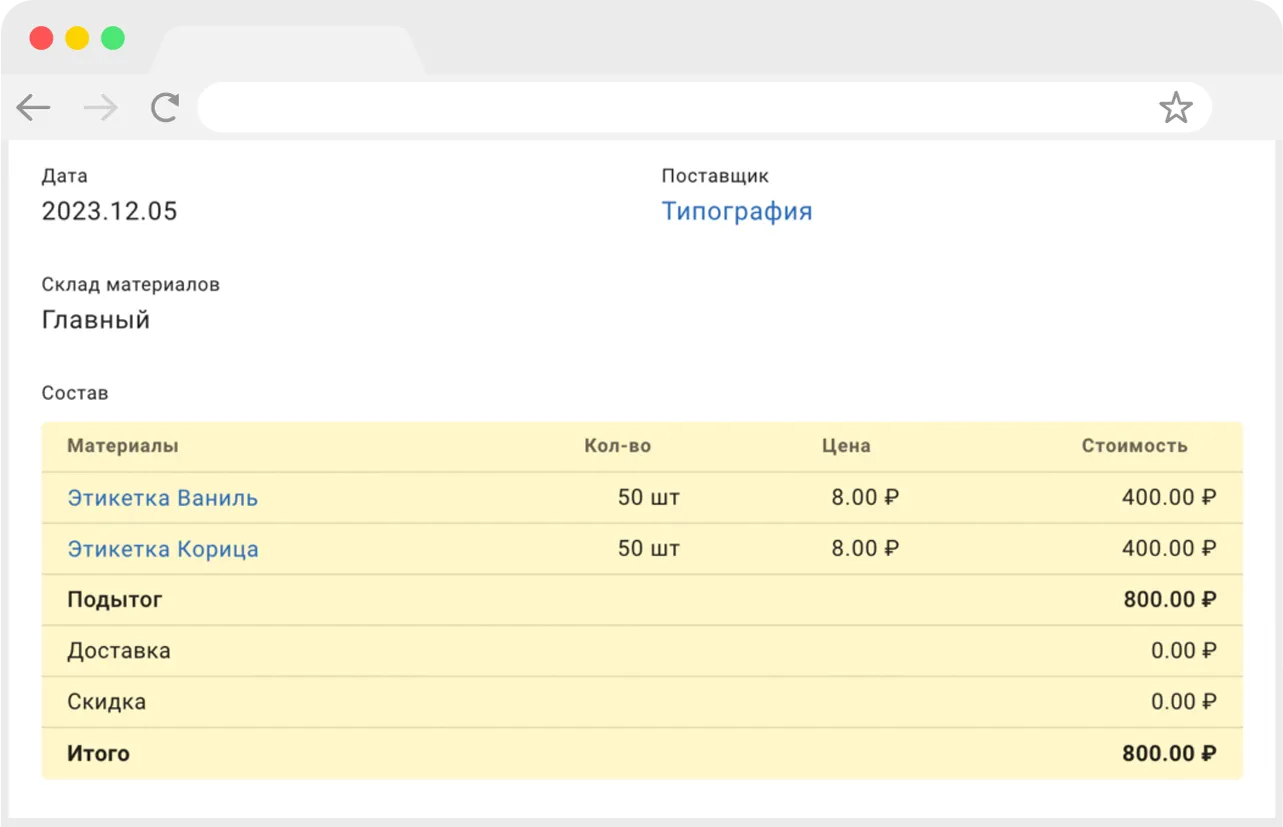Viewport: 1283px width, 827px height.
Task: Click the red close window dot
Action: tap(41, 39)
